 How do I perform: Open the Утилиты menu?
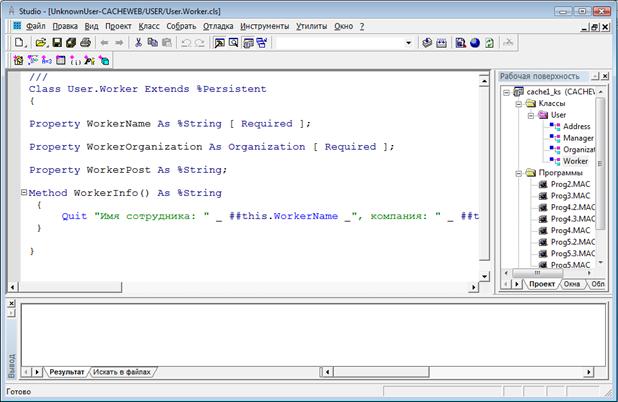pyautogui.click(x=312, y=26)
